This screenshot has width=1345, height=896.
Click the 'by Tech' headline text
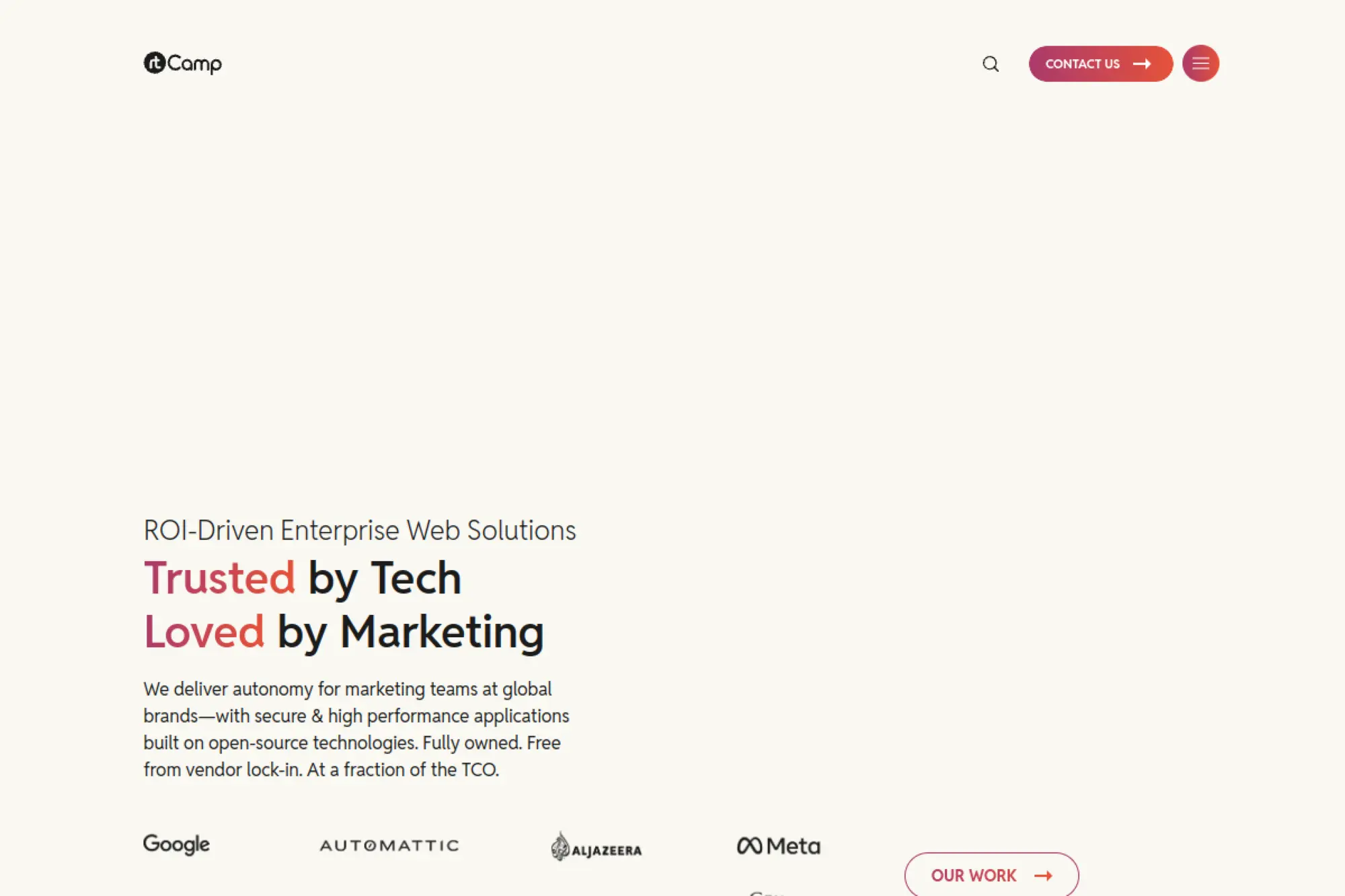pyautogui.click(x=385, y=578)
